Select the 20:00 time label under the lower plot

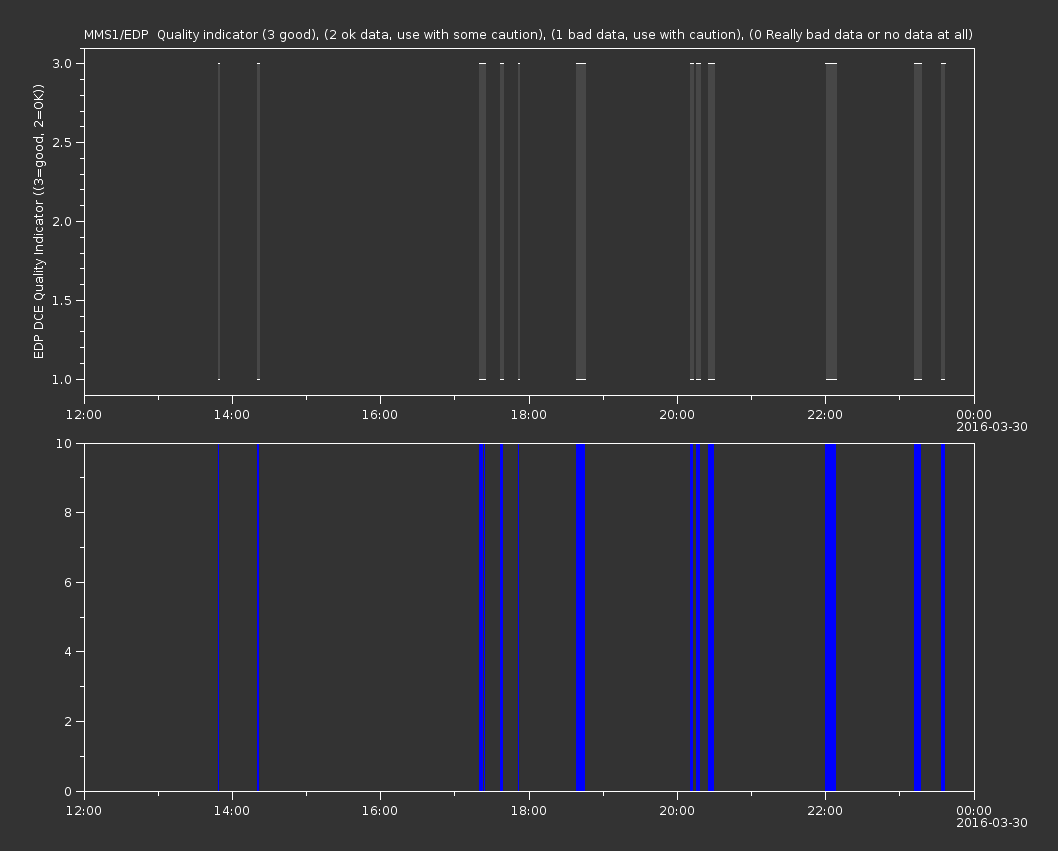pyautogui.click(x=677, y=811)
